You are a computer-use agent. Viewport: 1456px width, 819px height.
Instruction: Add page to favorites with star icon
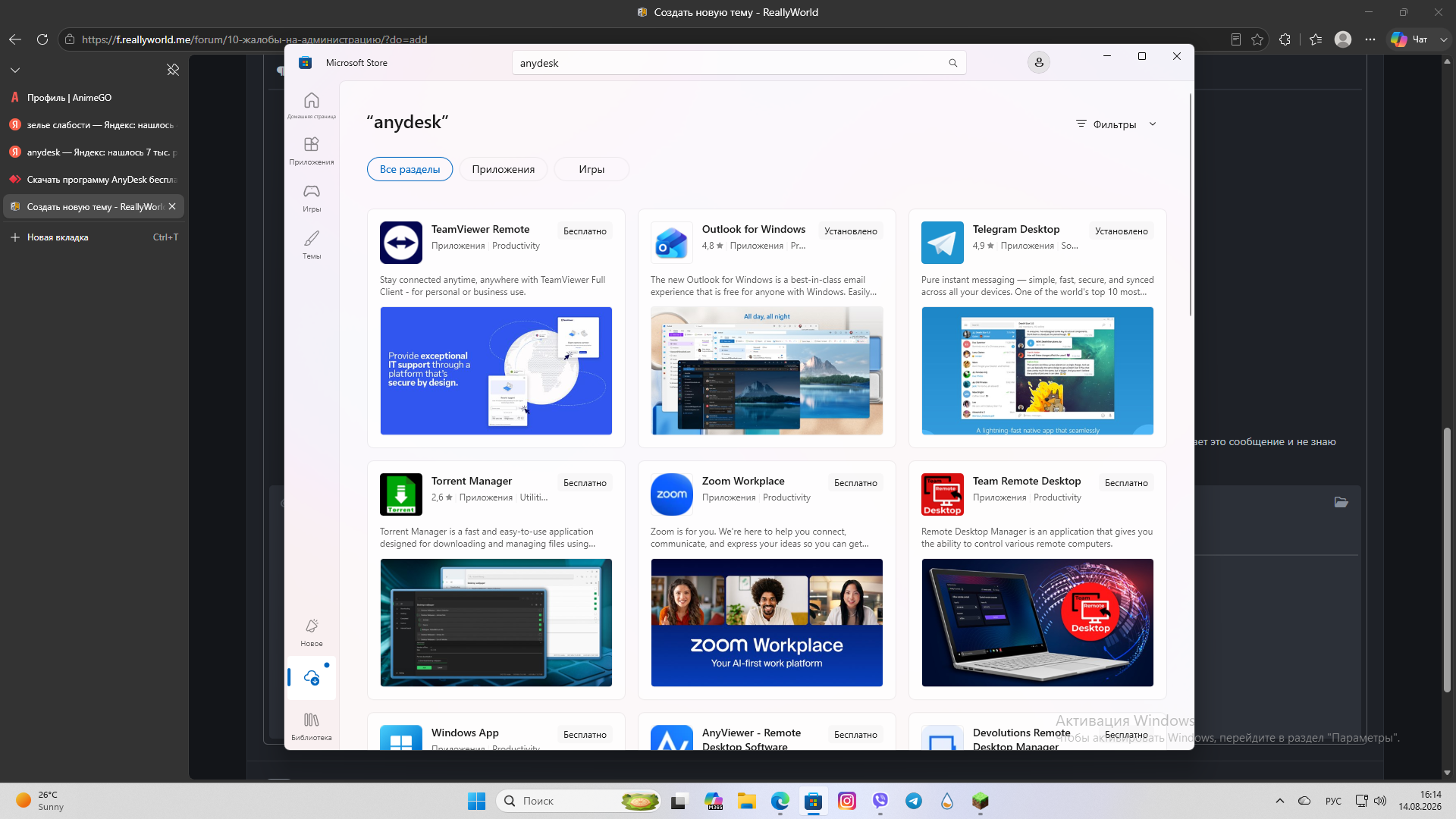[1257, 39]
